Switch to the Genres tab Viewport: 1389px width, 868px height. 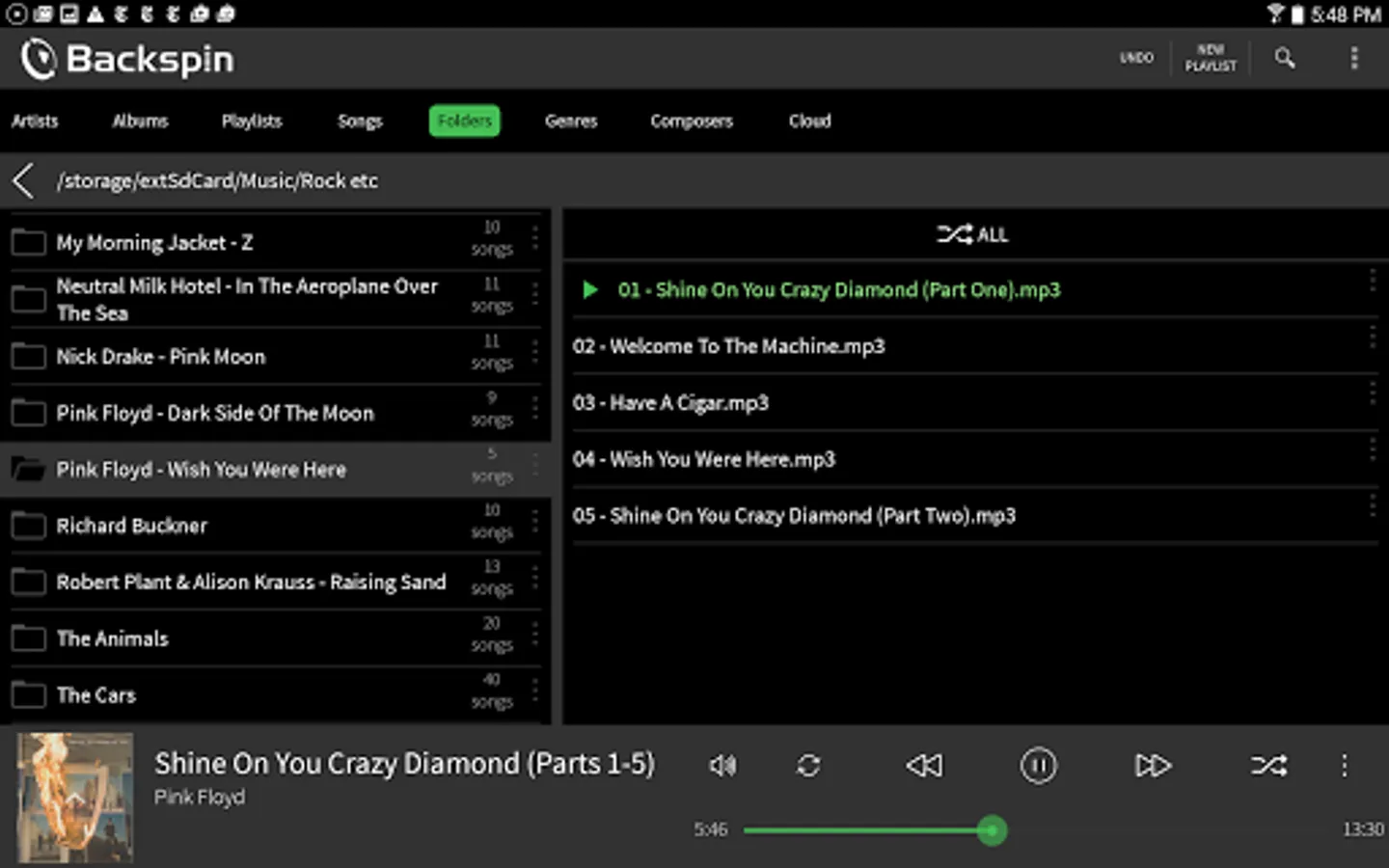[571, 121]
